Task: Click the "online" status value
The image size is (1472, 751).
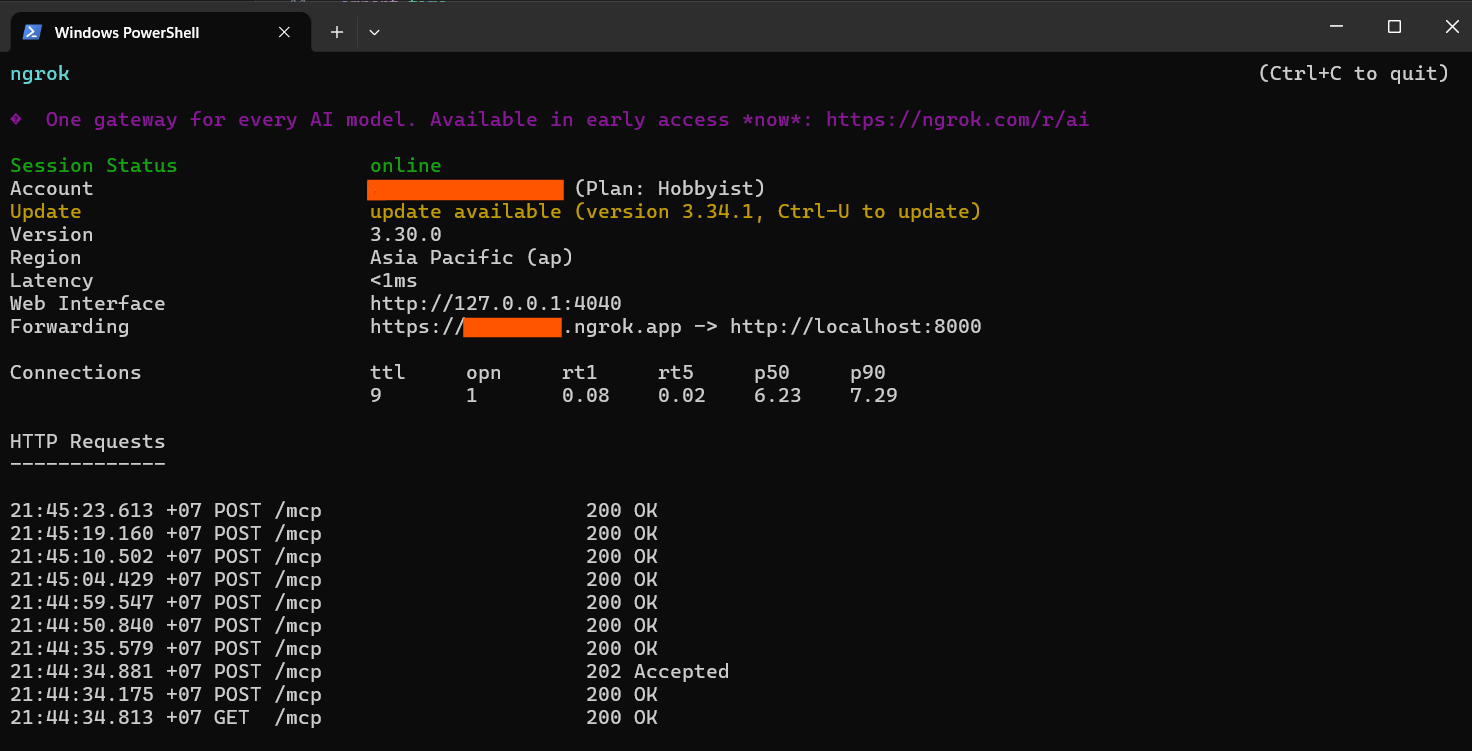Action: click(x=406, y=166)
